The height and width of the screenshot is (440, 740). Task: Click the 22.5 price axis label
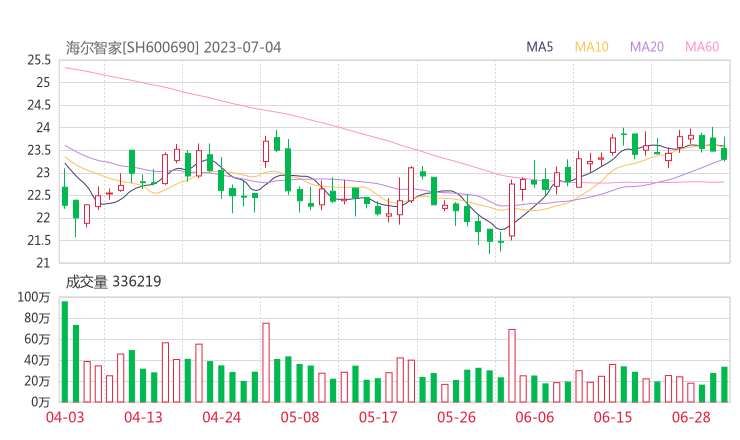39,195
